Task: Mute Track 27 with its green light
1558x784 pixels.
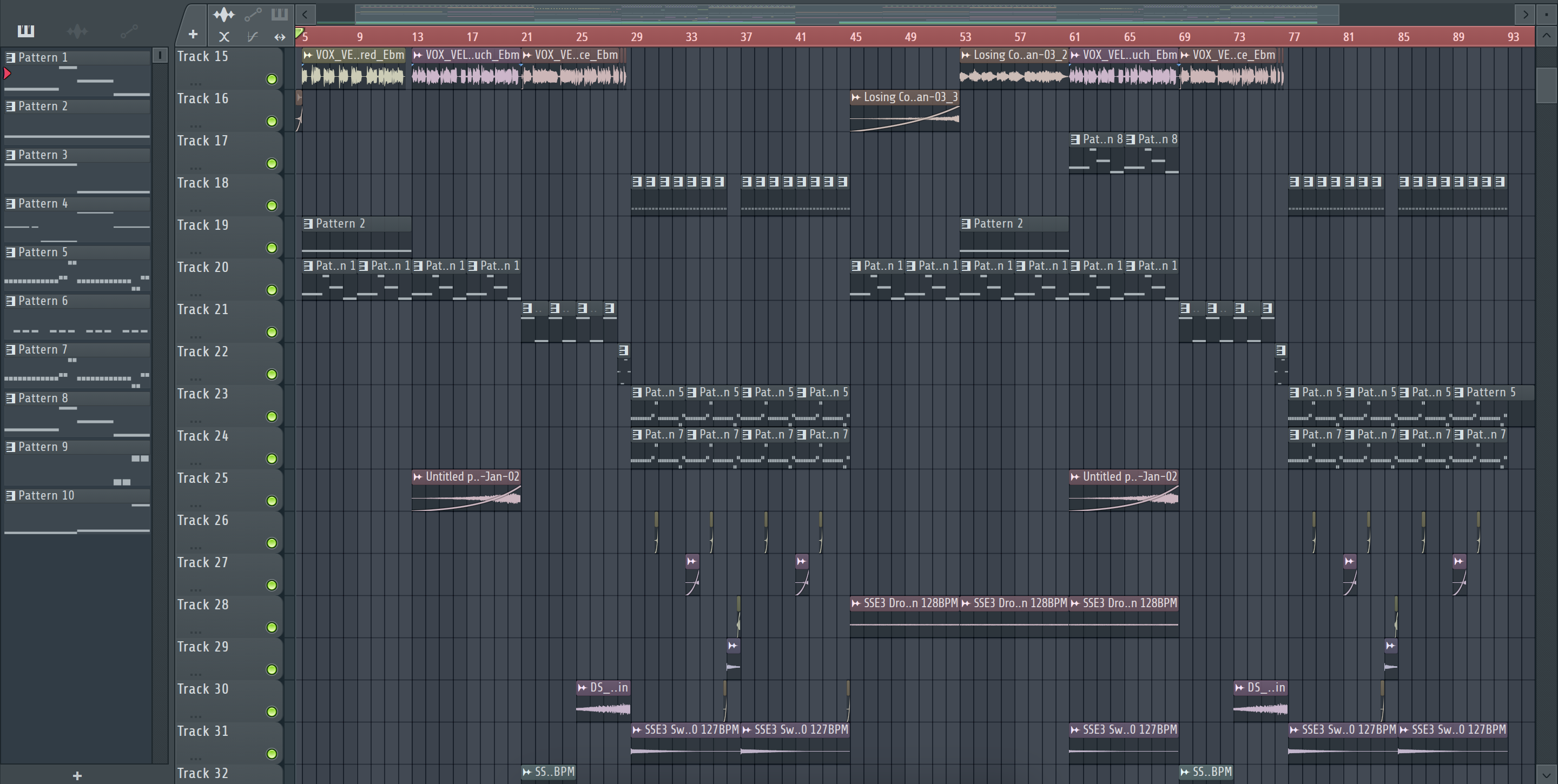Action: coord(272,585)
